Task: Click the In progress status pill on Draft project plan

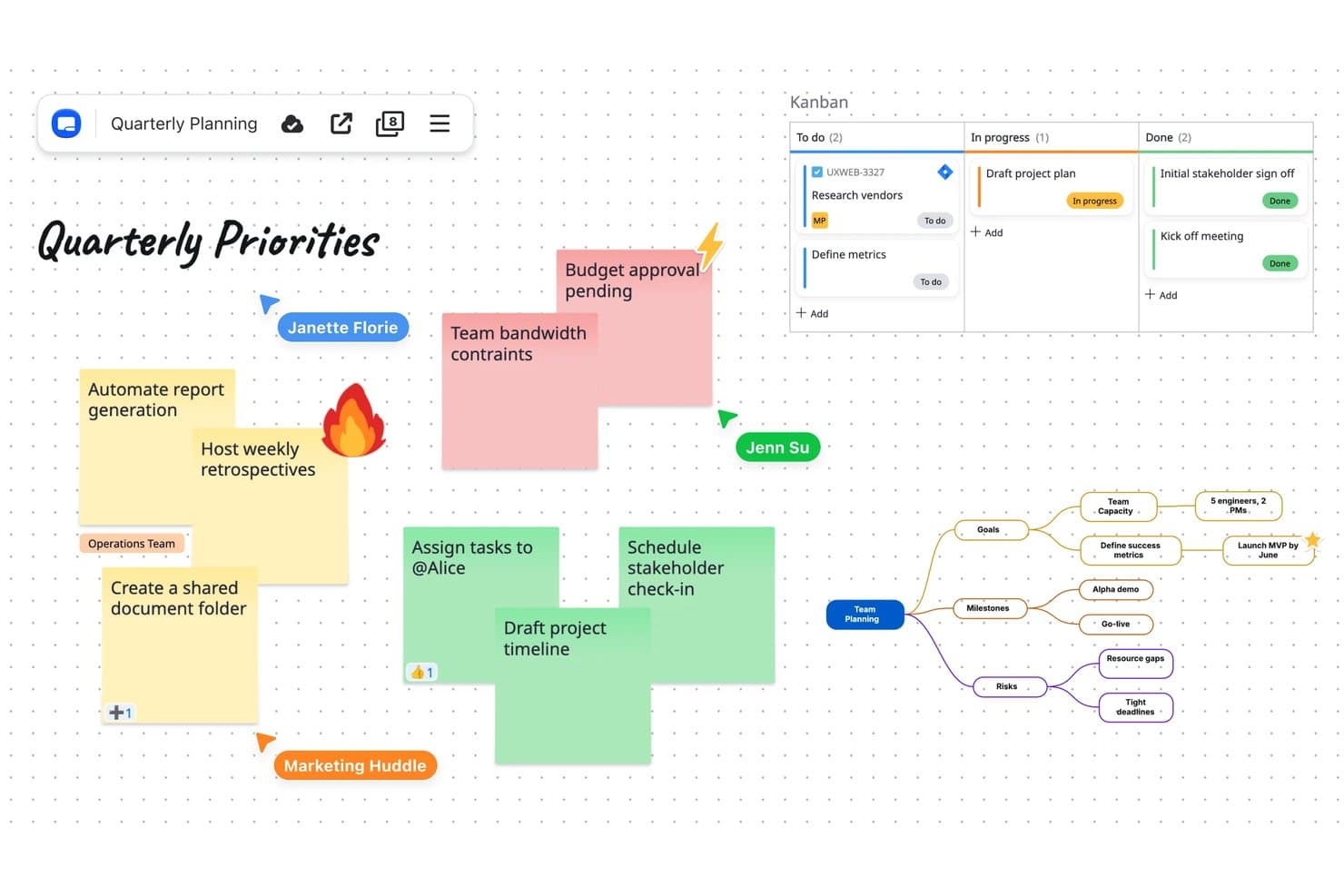Action: [x=1094, y=201]
